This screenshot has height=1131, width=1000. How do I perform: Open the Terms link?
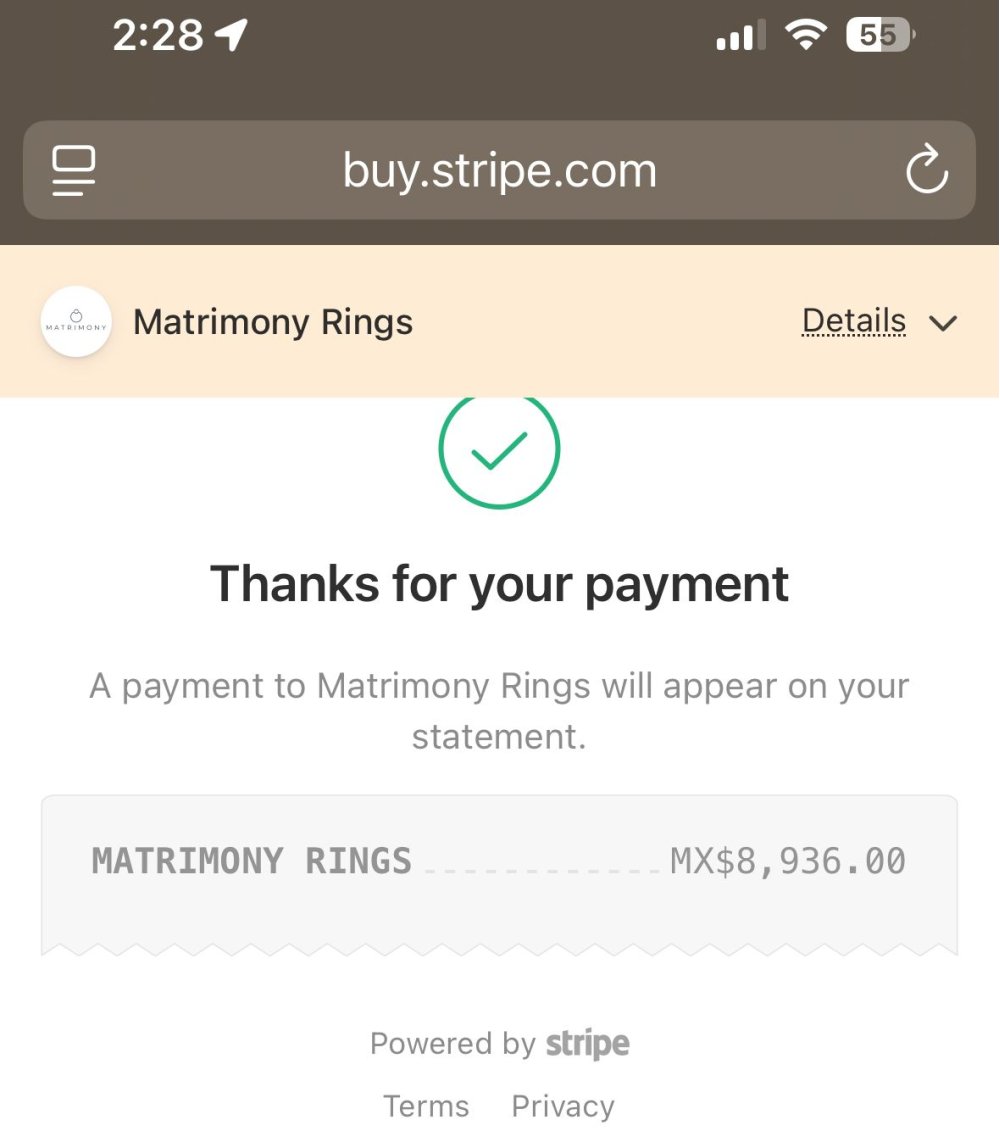[x=426, y=1106]
